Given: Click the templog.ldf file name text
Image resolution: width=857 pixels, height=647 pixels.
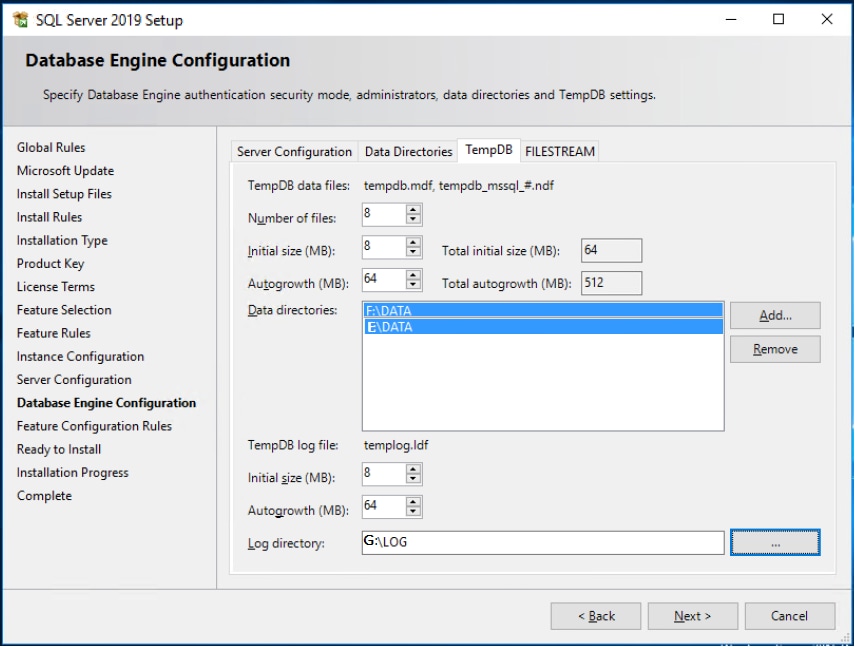Looking at the screenshot, I should pos(396,445).
